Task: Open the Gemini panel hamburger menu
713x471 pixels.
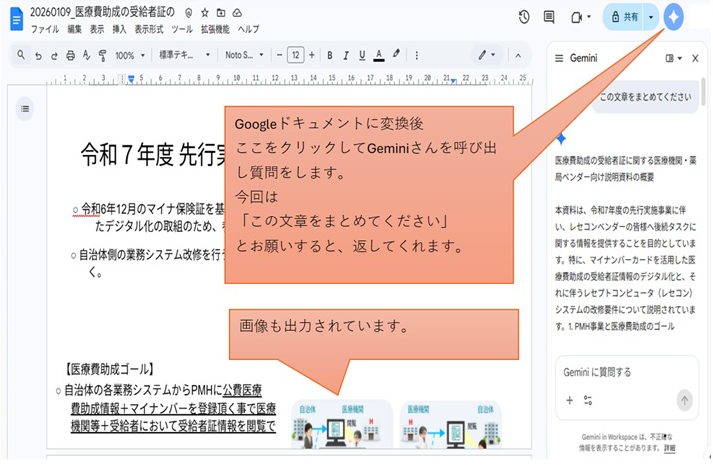Action: (x=559, y=58)
